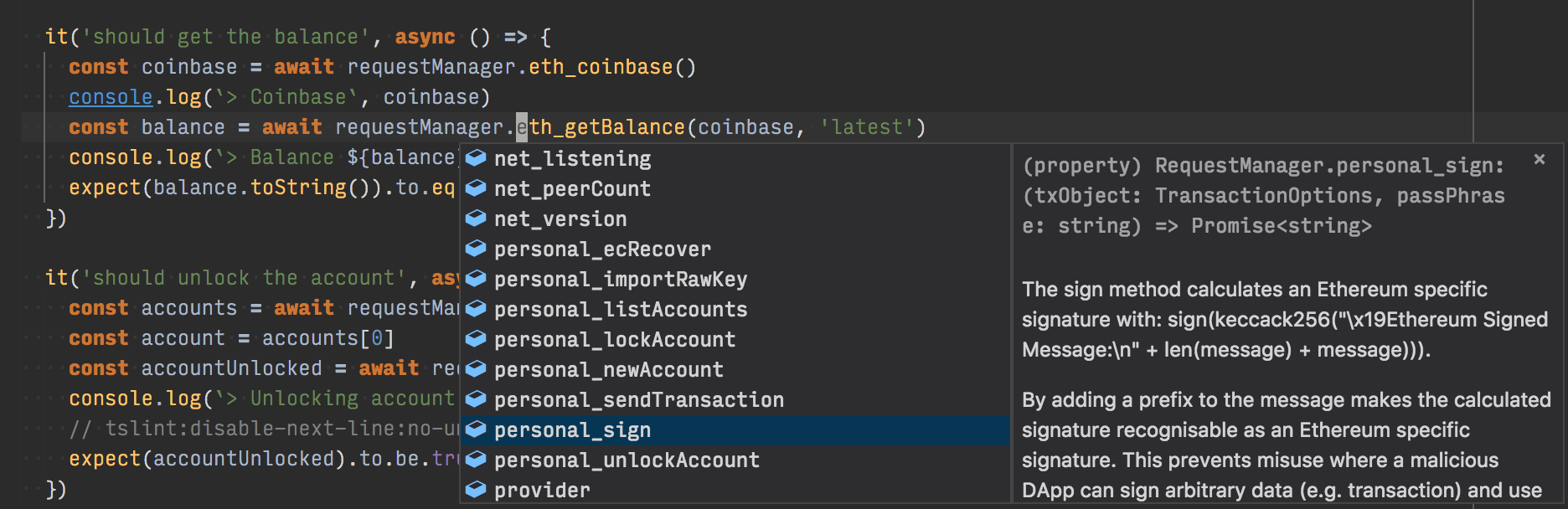The image size is (1568, 509).
Task: Click the cube icon beside personal_newAccount
Action: point(476,369)
